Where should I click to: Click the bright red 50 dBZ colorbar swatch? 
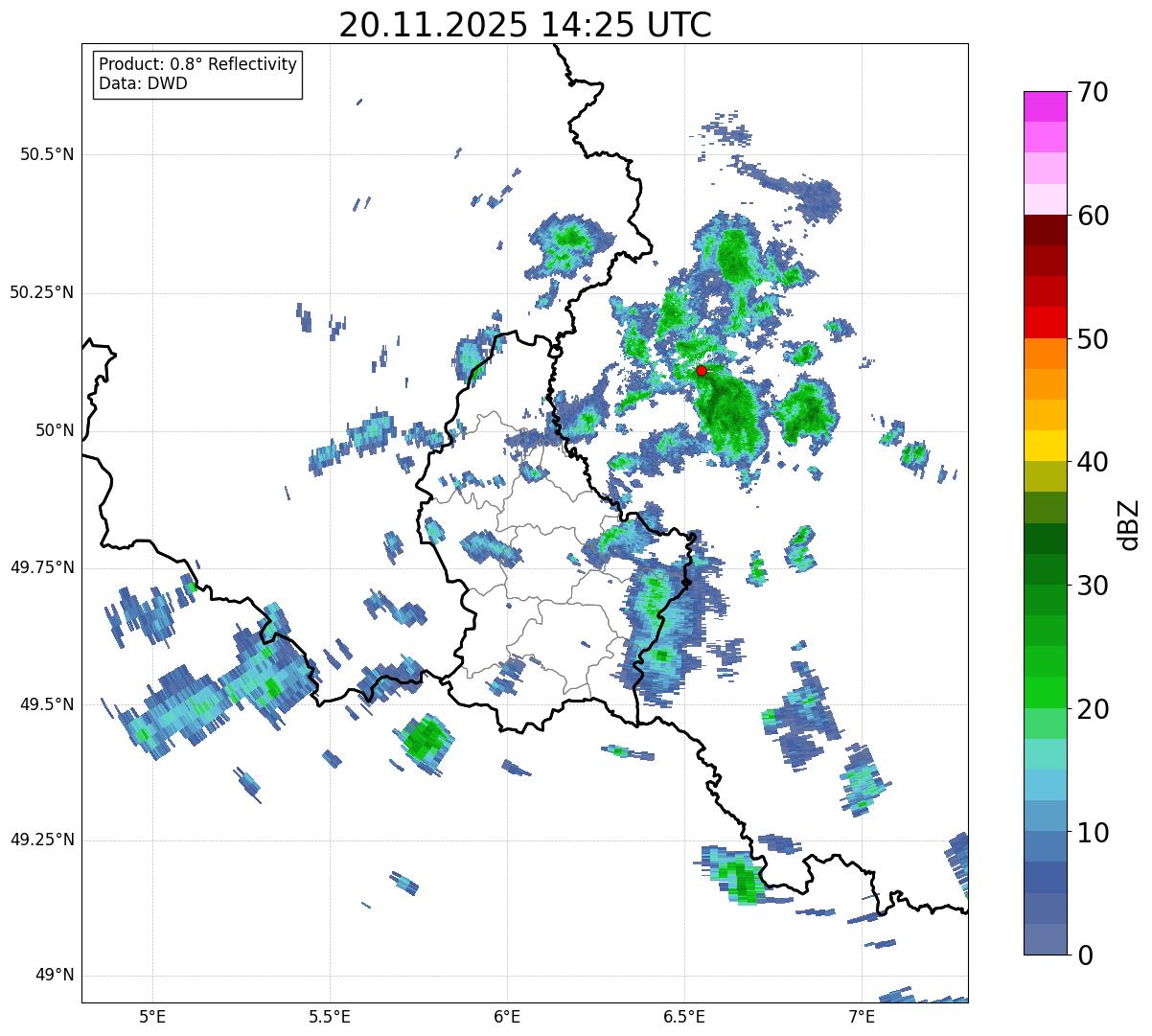click(x=1045, y=323)
